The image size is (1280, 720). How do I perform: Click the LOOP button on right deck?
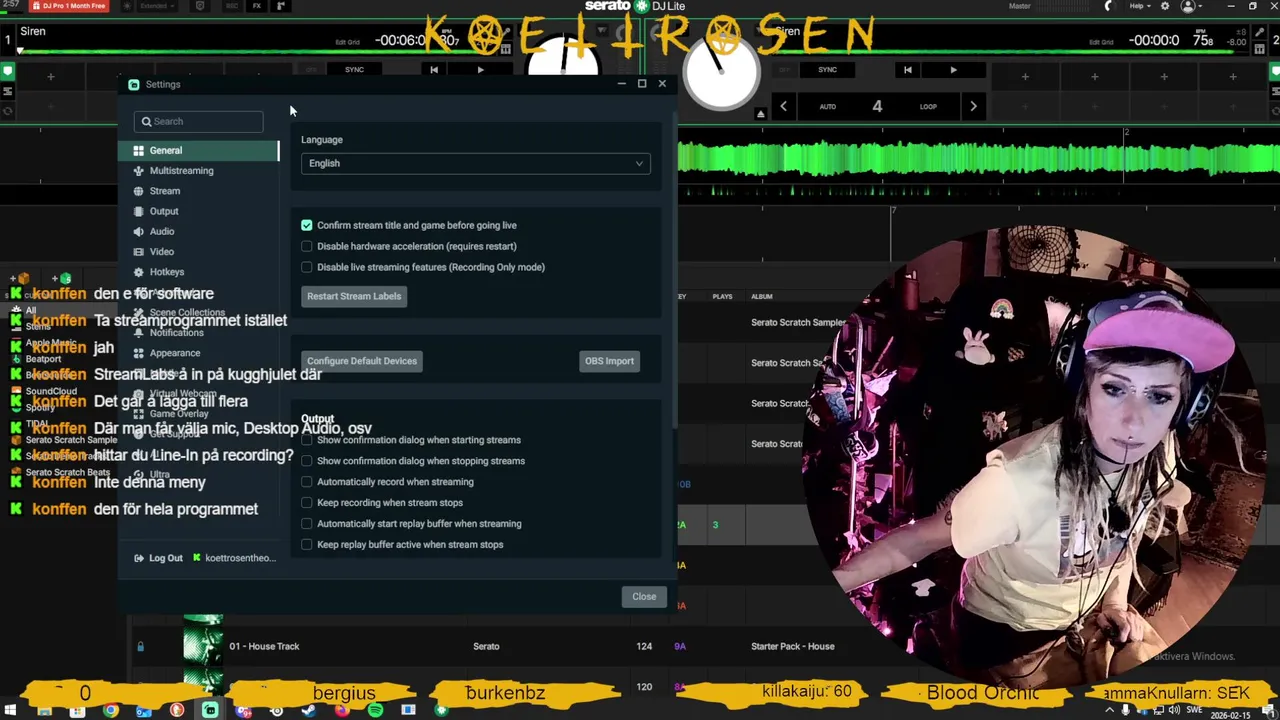click(x=928, y=106)
